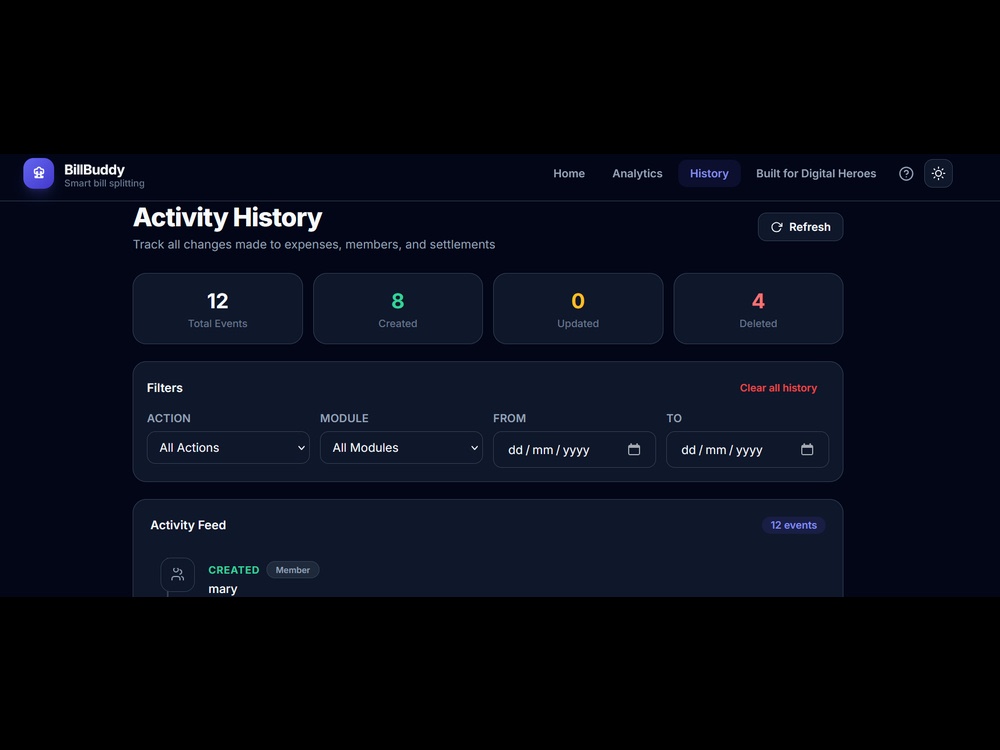1000x750 pixels.
Task: Open calendar picker in To field
Action: [x=807, y=450]
